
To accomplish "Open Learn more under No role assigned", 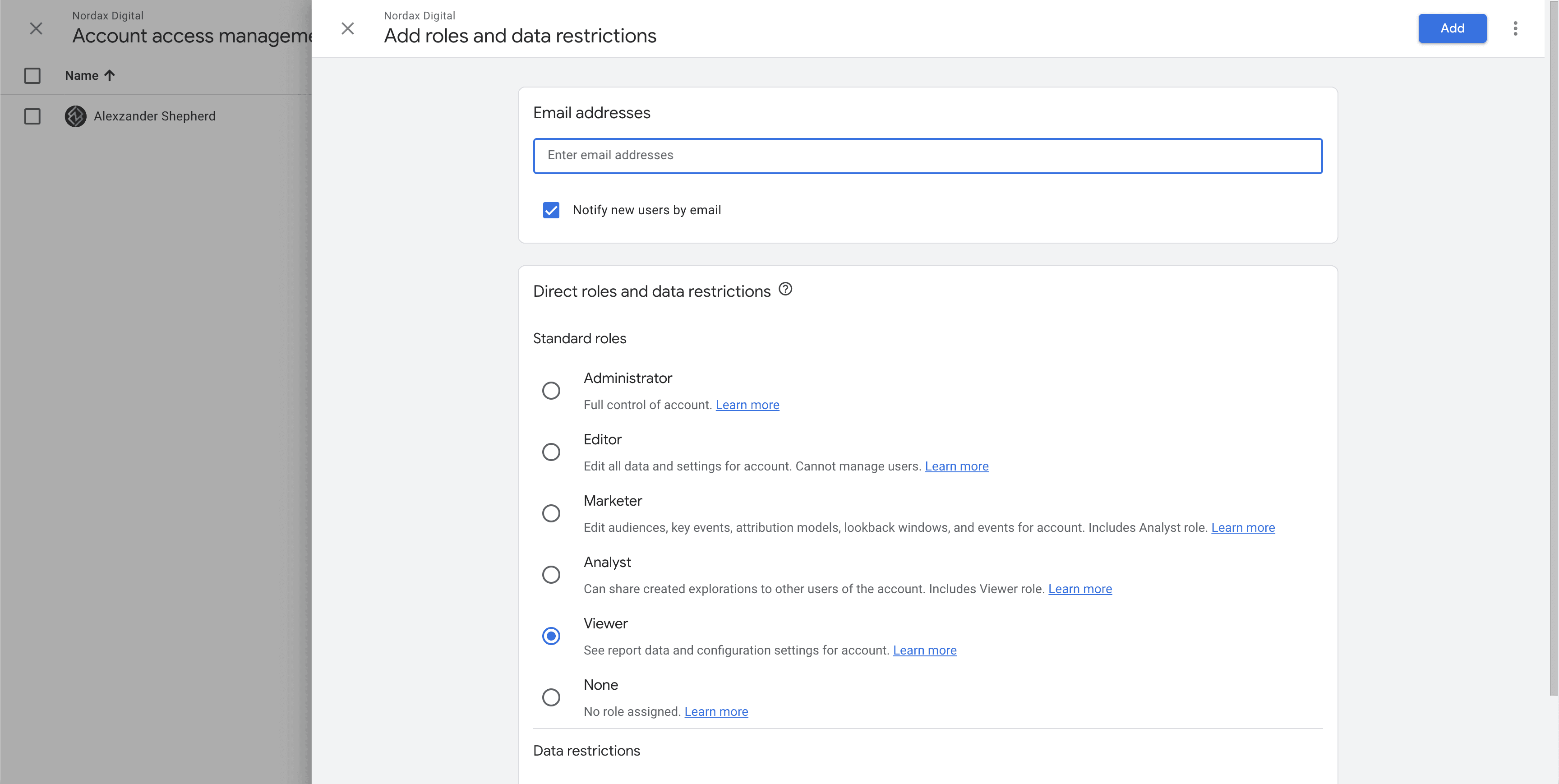I will [716, 711].
